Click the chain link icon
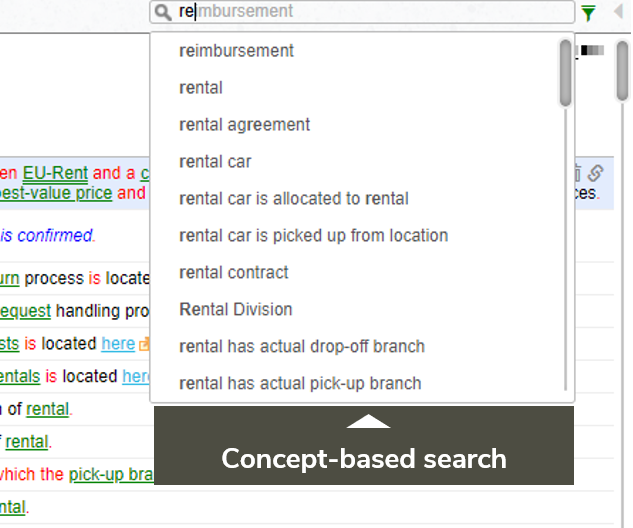Screen dimensions: 633x528 pyautogui.click(x=595, y=172)
